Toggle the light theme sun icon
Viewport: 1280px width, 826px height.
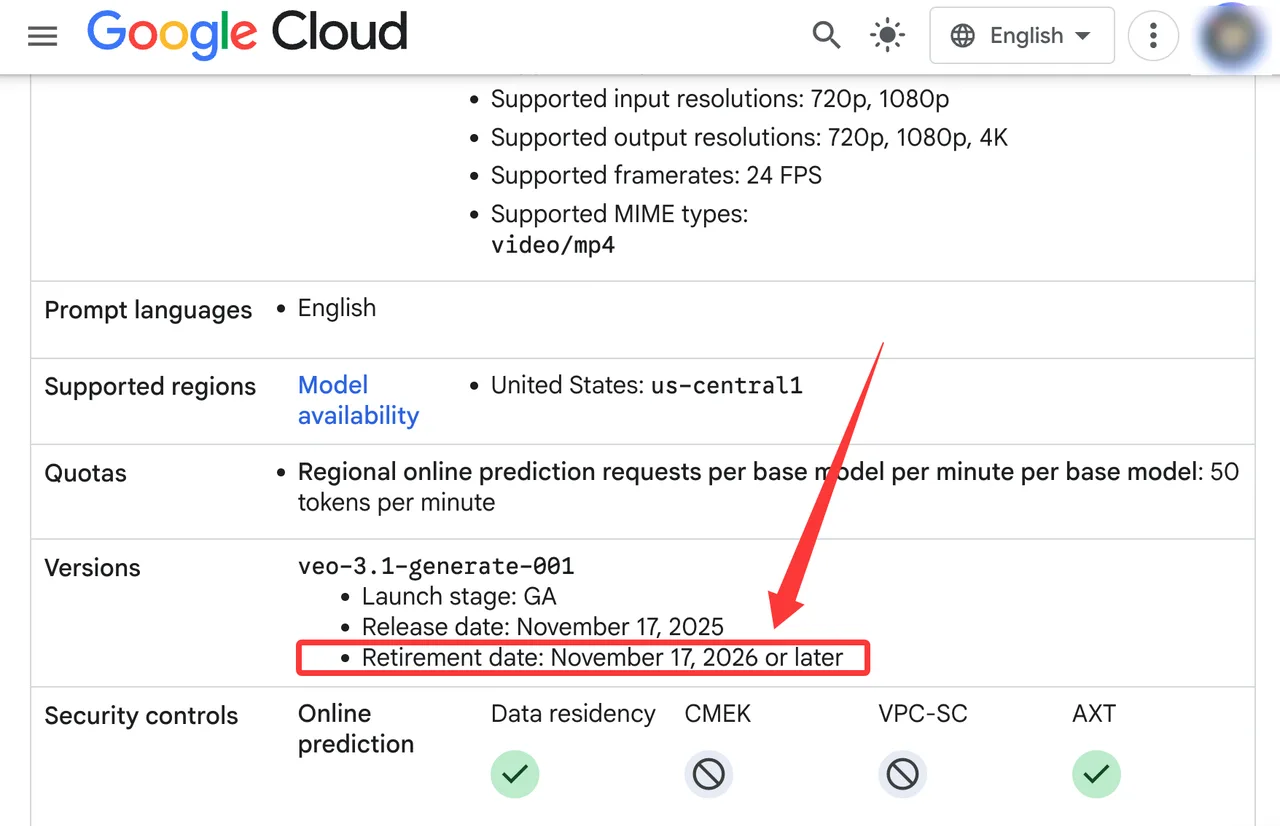click(887, 36)
